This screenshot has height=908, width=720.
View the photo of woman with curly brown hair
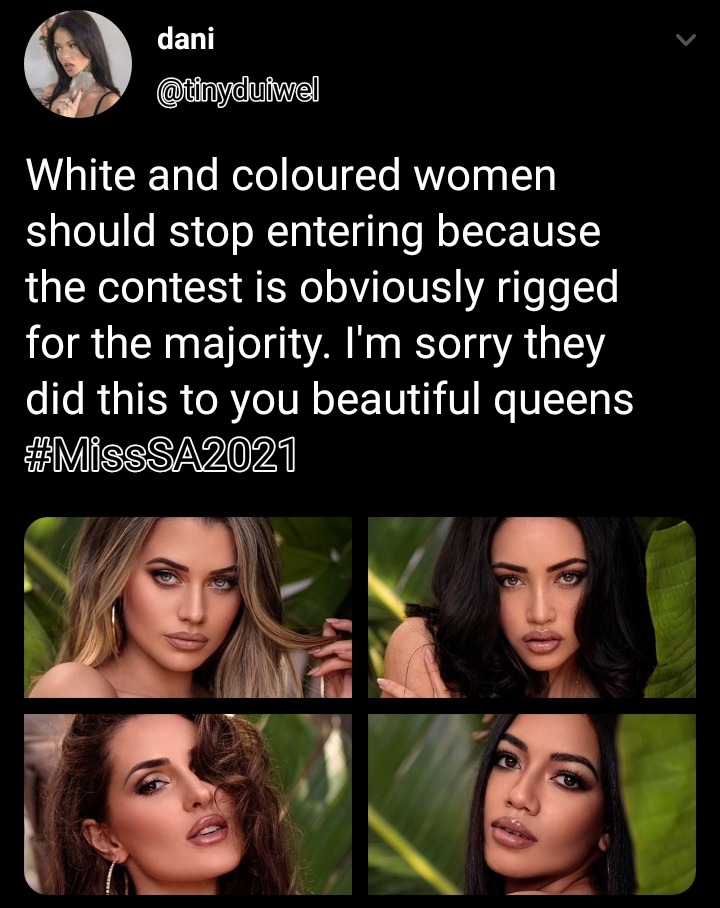tap(188, 804)
